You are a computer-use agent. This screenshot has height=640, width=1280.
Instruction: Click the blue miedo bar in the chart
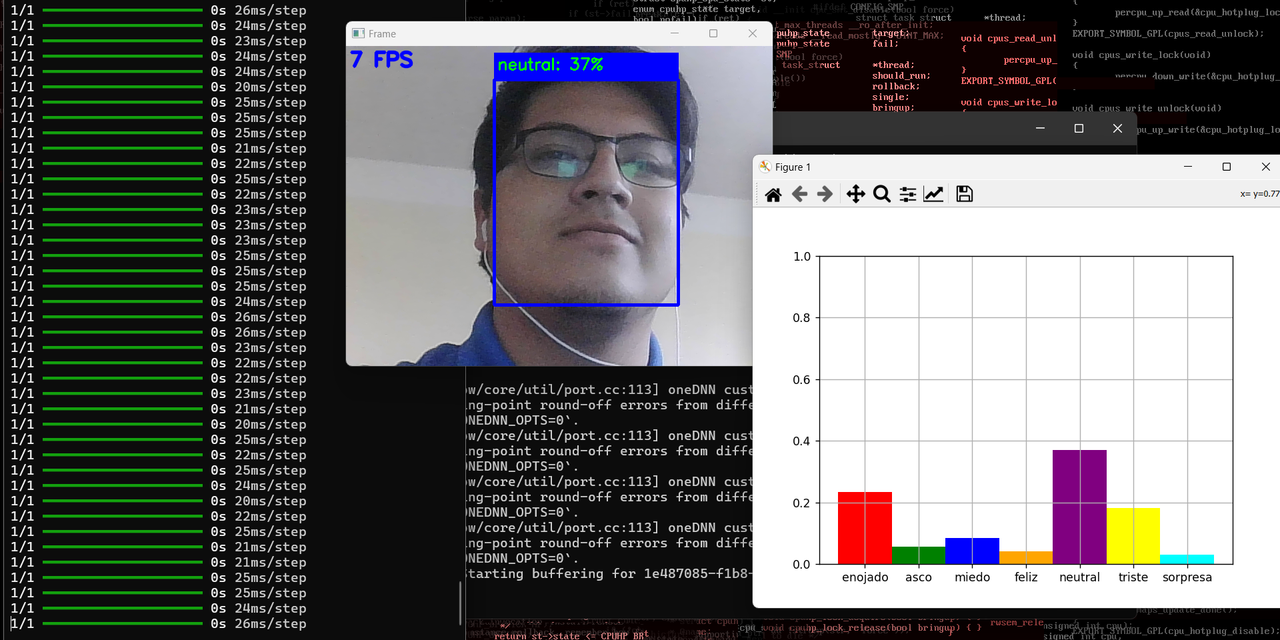pos(972,551)
